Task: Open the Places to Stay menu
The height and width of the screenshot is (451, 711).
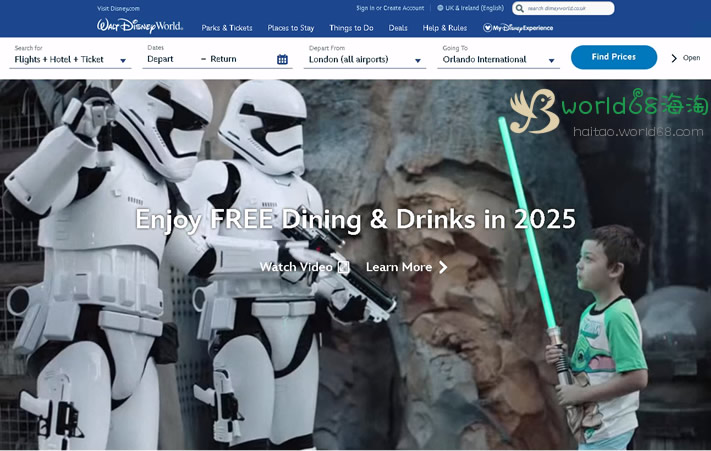Action: [291, 28]
